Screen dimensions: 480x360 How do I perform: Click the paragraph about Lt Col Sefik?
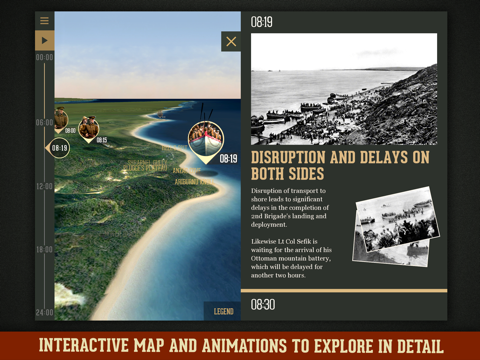(x=291, y=258)
